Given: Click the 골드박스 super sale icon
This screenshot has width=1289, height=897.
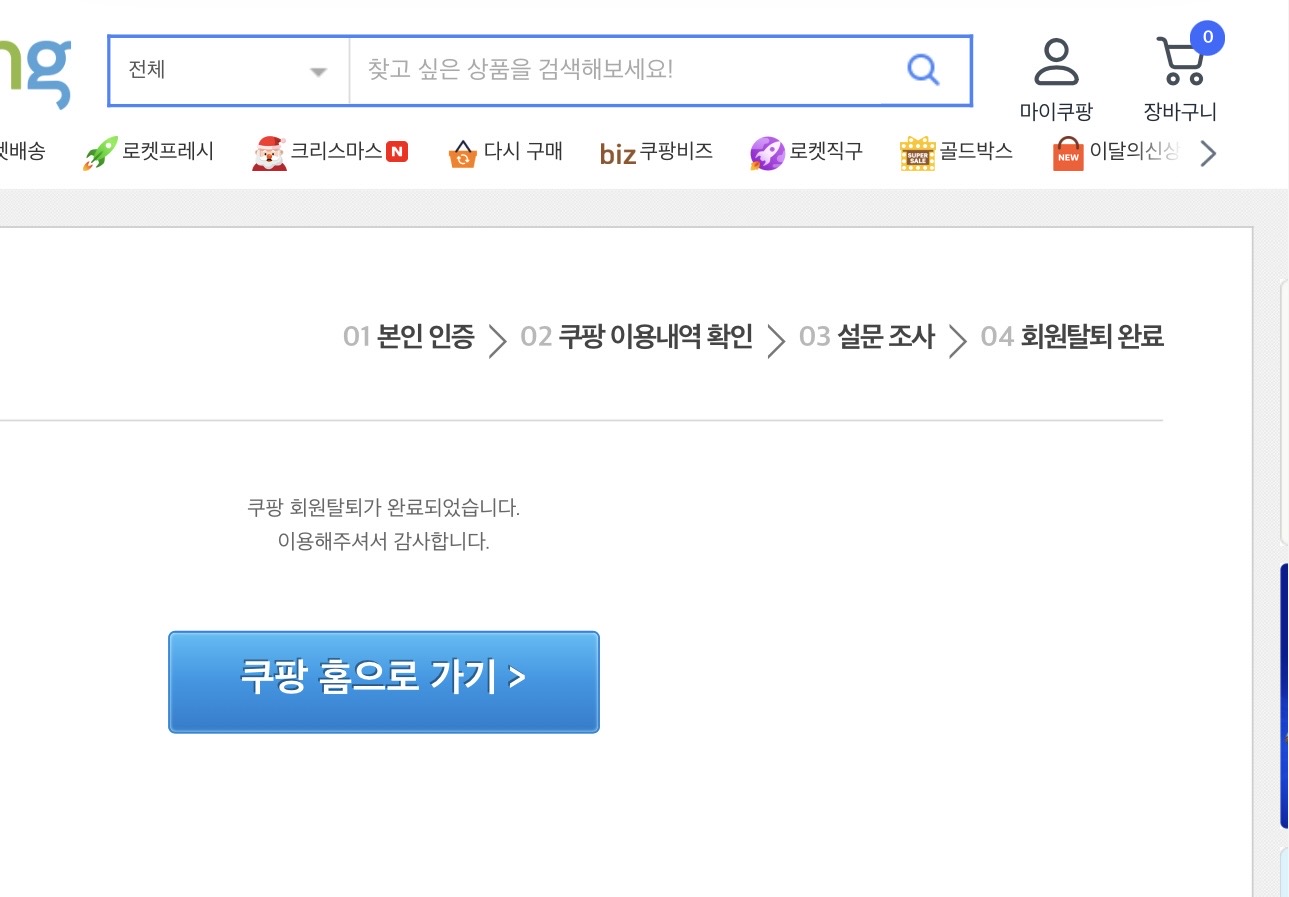Looking at the screenshot, I should pos(916,153).
